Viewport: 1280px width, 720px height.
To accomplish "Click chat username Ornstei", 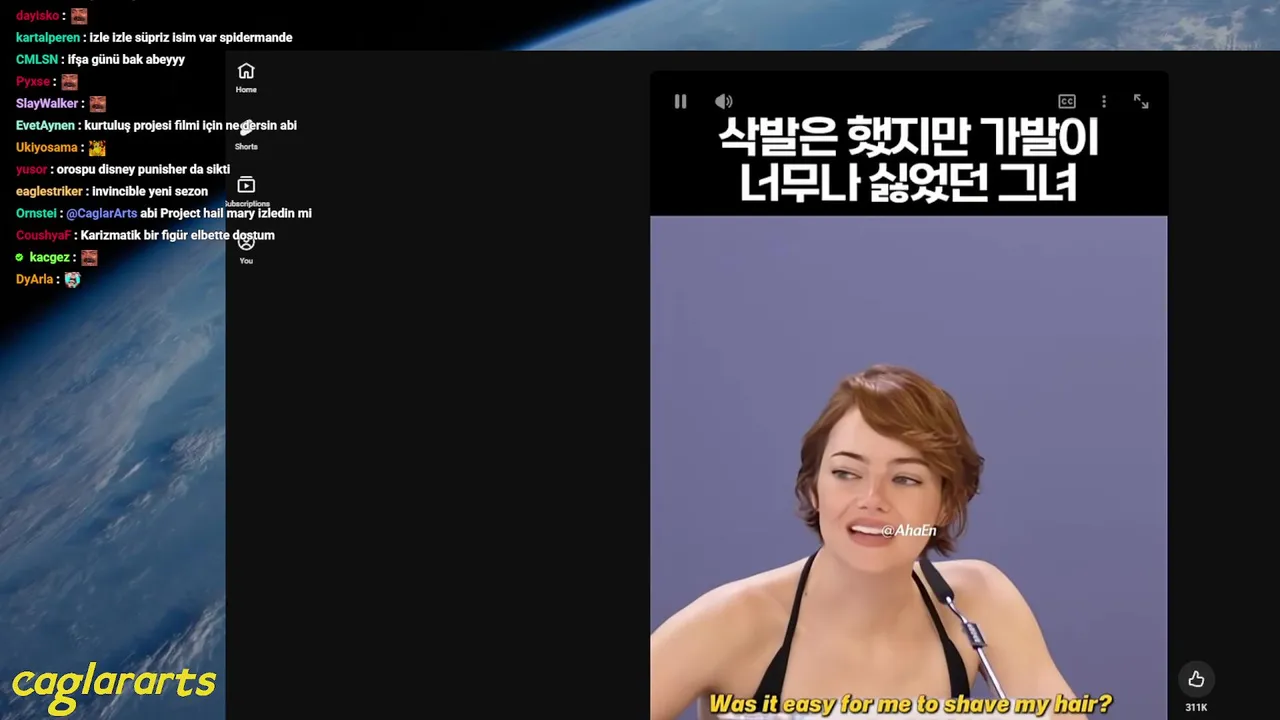I will click(36, 213).
